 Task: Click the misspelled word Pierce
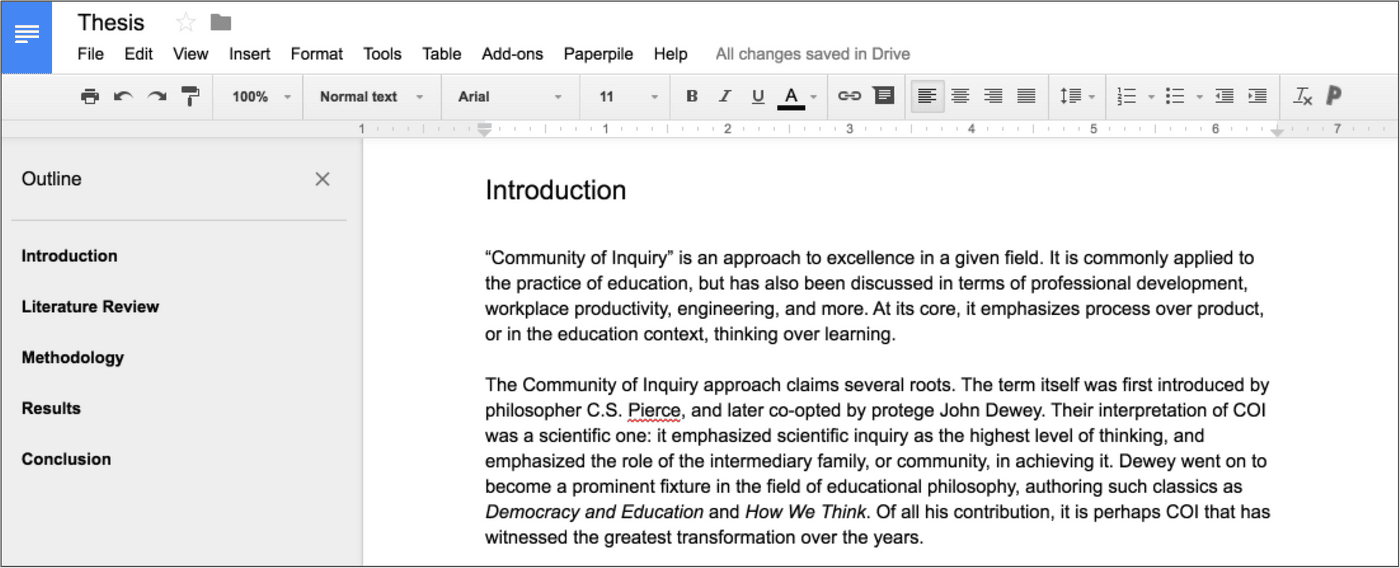point(655,410)
